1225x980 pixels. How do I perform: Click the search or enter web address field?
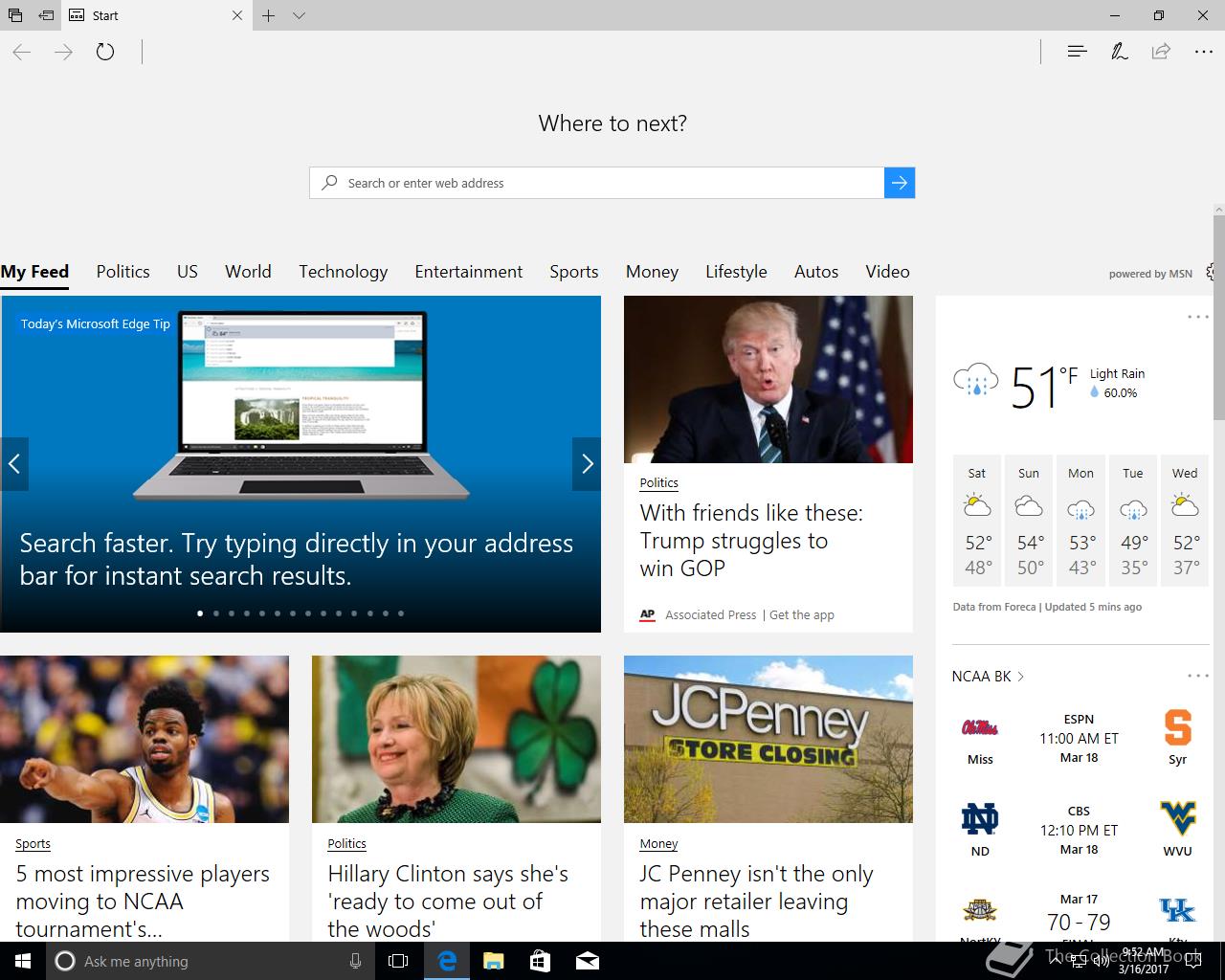click(x=596, y=183)
